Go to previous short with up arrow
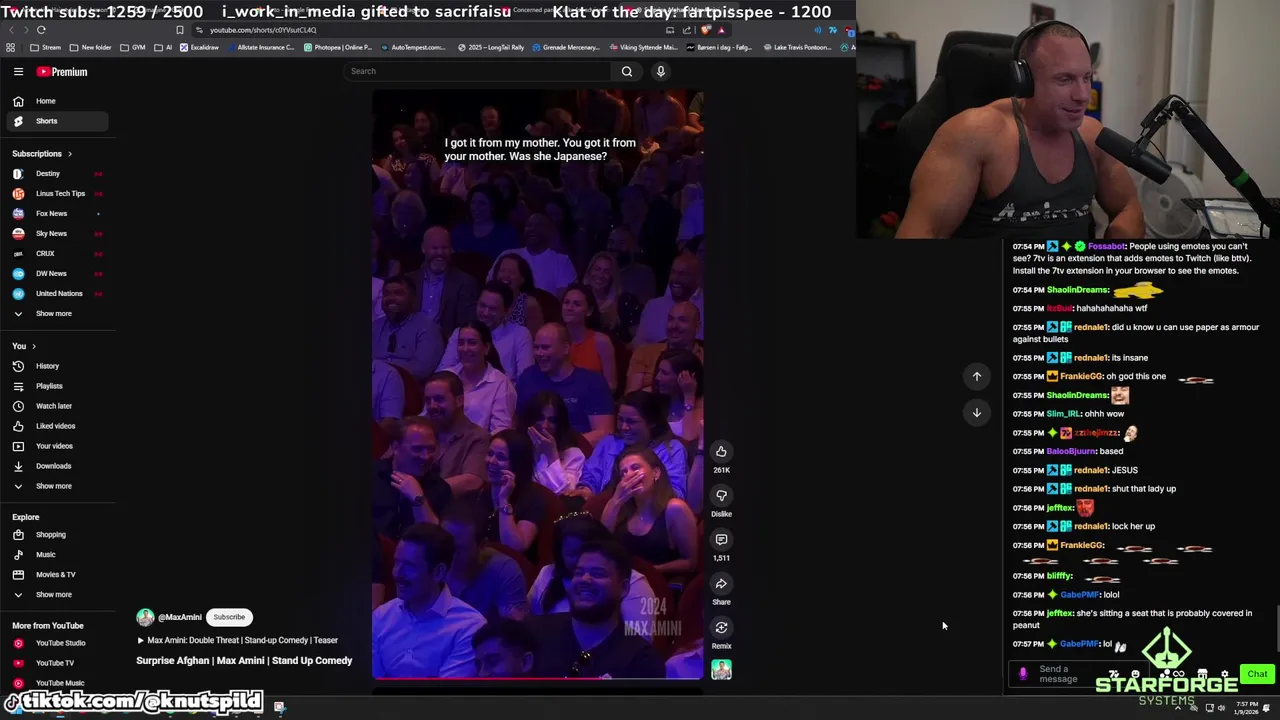 (977, 376)
